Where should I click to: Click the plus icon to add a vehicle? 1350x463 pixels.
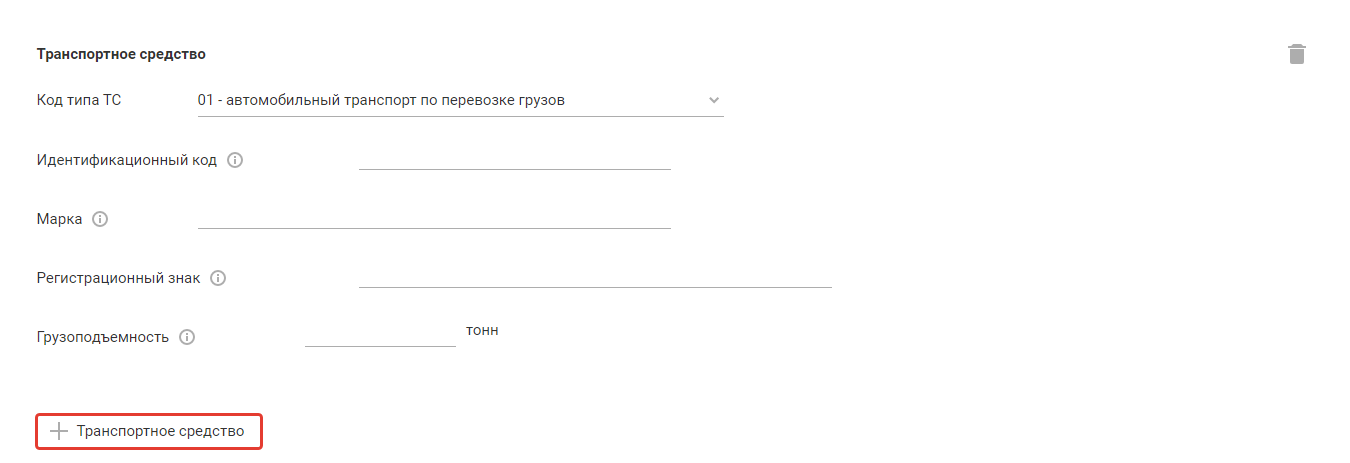pos(60,431)
